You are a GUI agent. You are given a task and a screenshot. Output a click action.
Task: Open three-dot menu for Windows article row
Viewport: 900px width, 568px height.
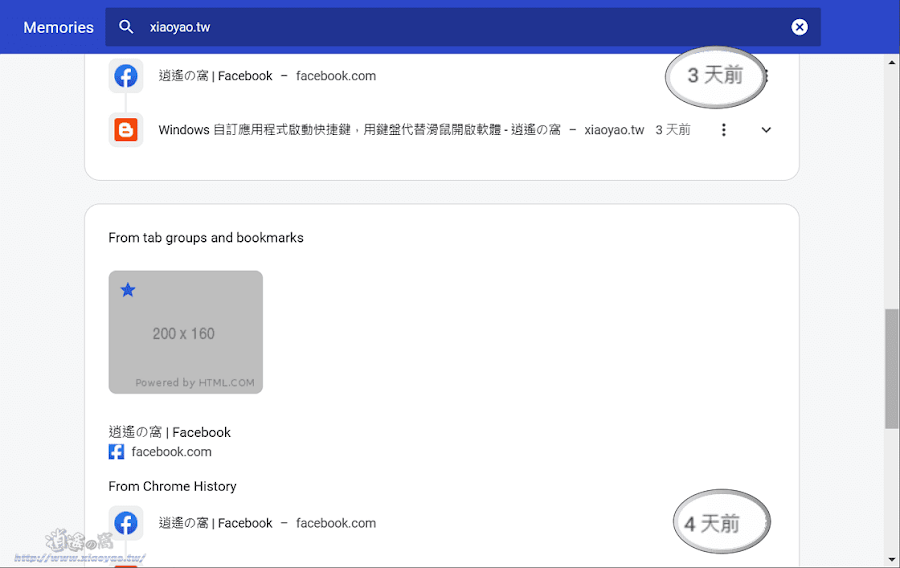(x=723, y=130)
